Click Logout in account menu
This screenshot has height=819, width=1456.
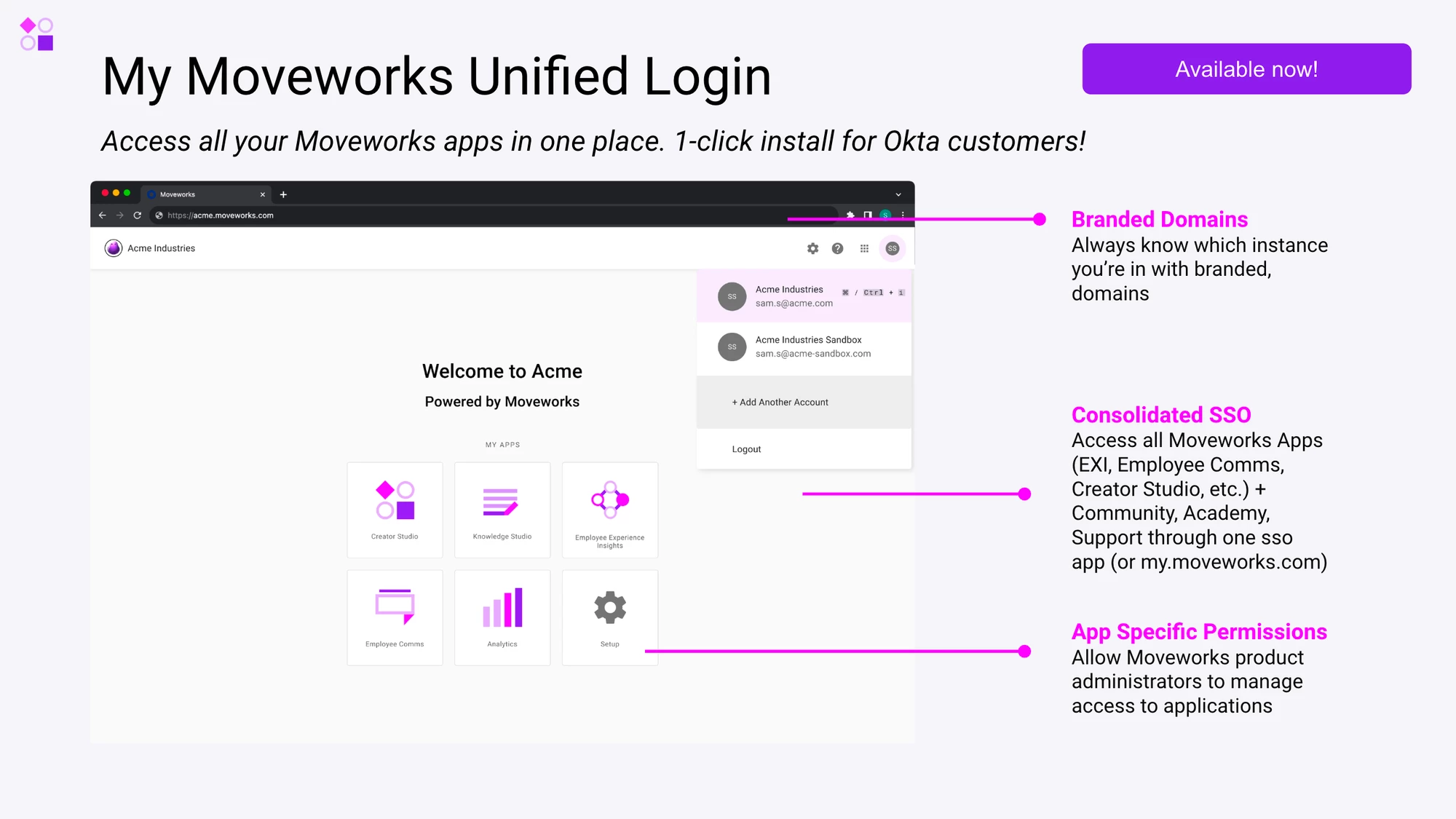point(746,449)
